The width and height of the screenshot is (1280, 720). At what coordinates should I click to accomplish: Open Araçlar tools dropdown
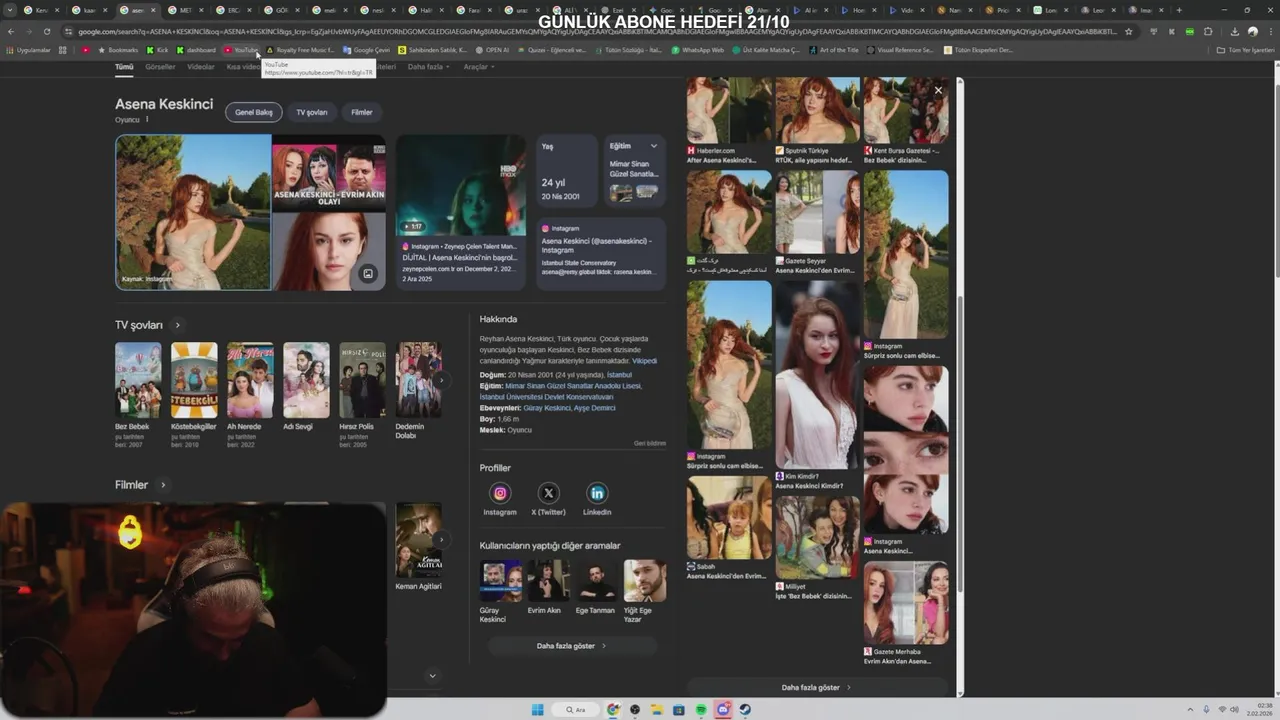coord(479,67)
